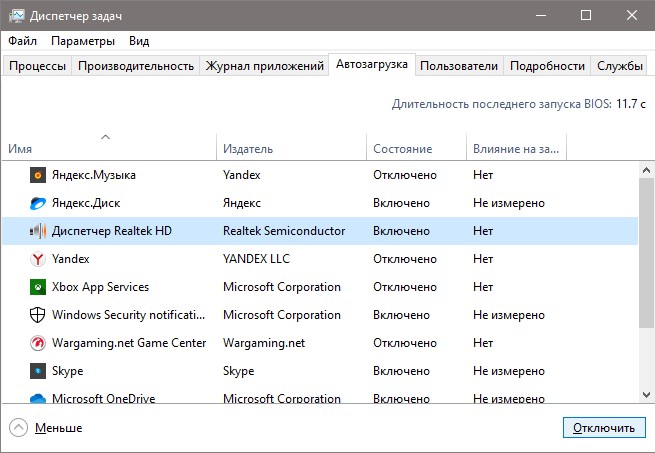Image resolution: width=655 pixels, height=453 pixels.
Task: Sort by Влияние на за... column header
Action: 516,147
